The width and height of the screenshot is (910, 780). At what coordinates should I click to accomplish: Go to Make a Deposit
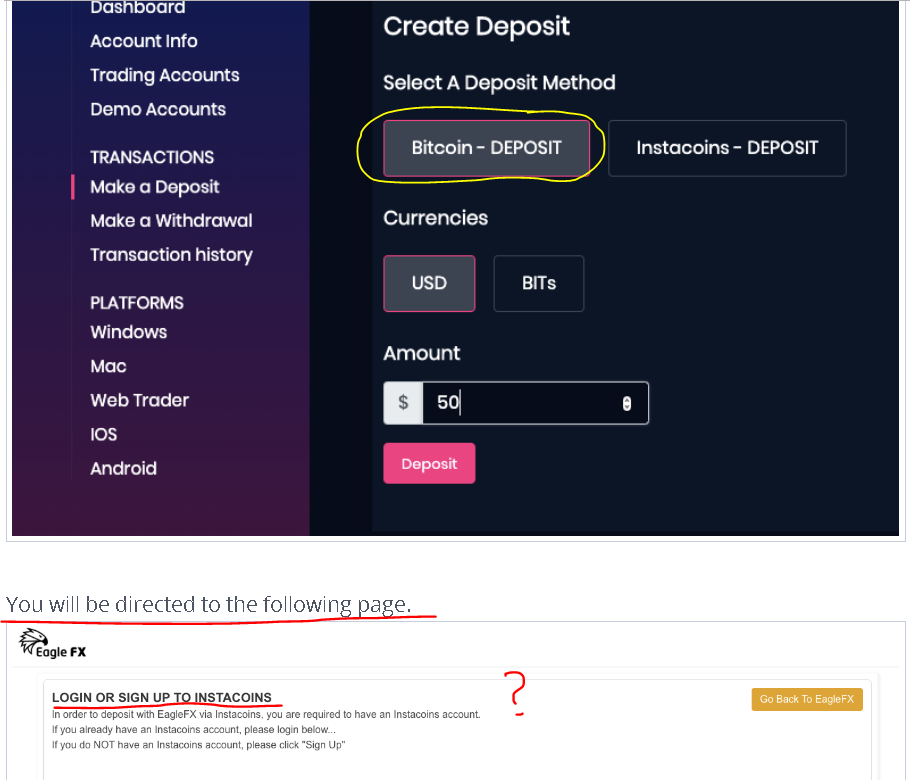coord(154,187)
